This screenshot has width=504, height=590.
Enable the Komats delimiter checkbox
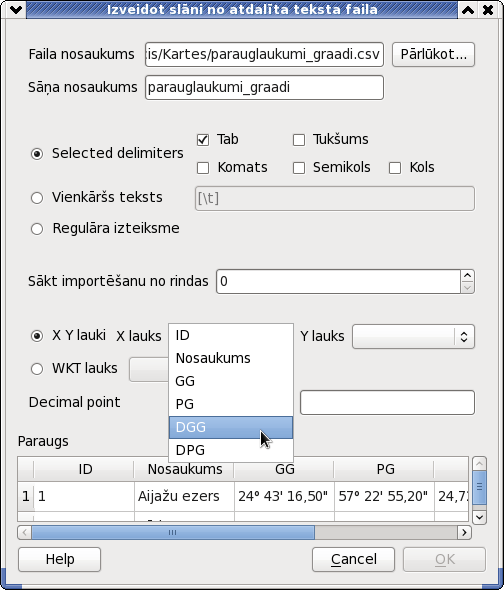pos(203,168)
